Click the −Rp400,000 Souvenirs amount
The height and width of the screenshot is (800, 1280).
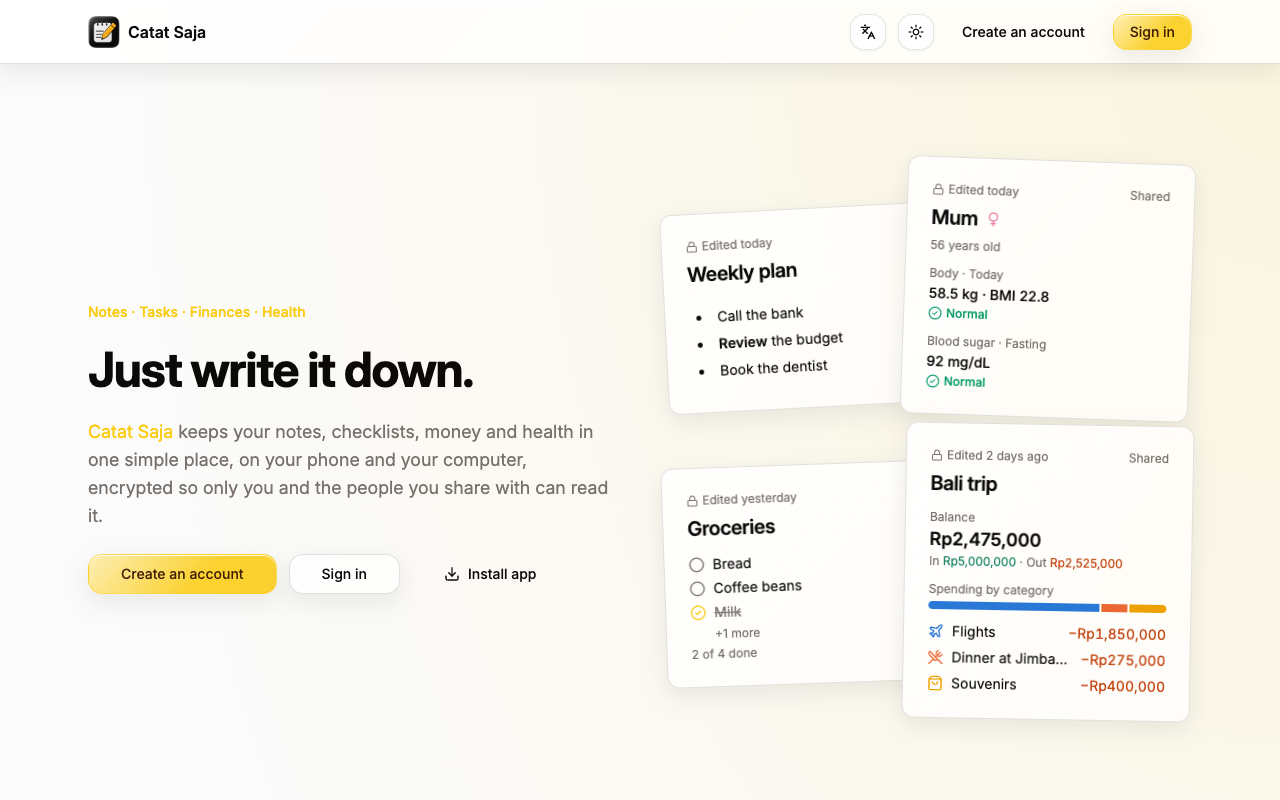(1122, 686)
